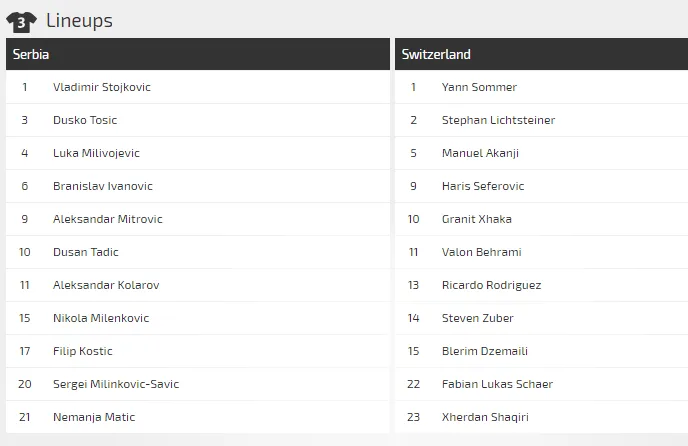
Task: Open Aleksandar Mitrovic's player row
Action: coord(107,219)
